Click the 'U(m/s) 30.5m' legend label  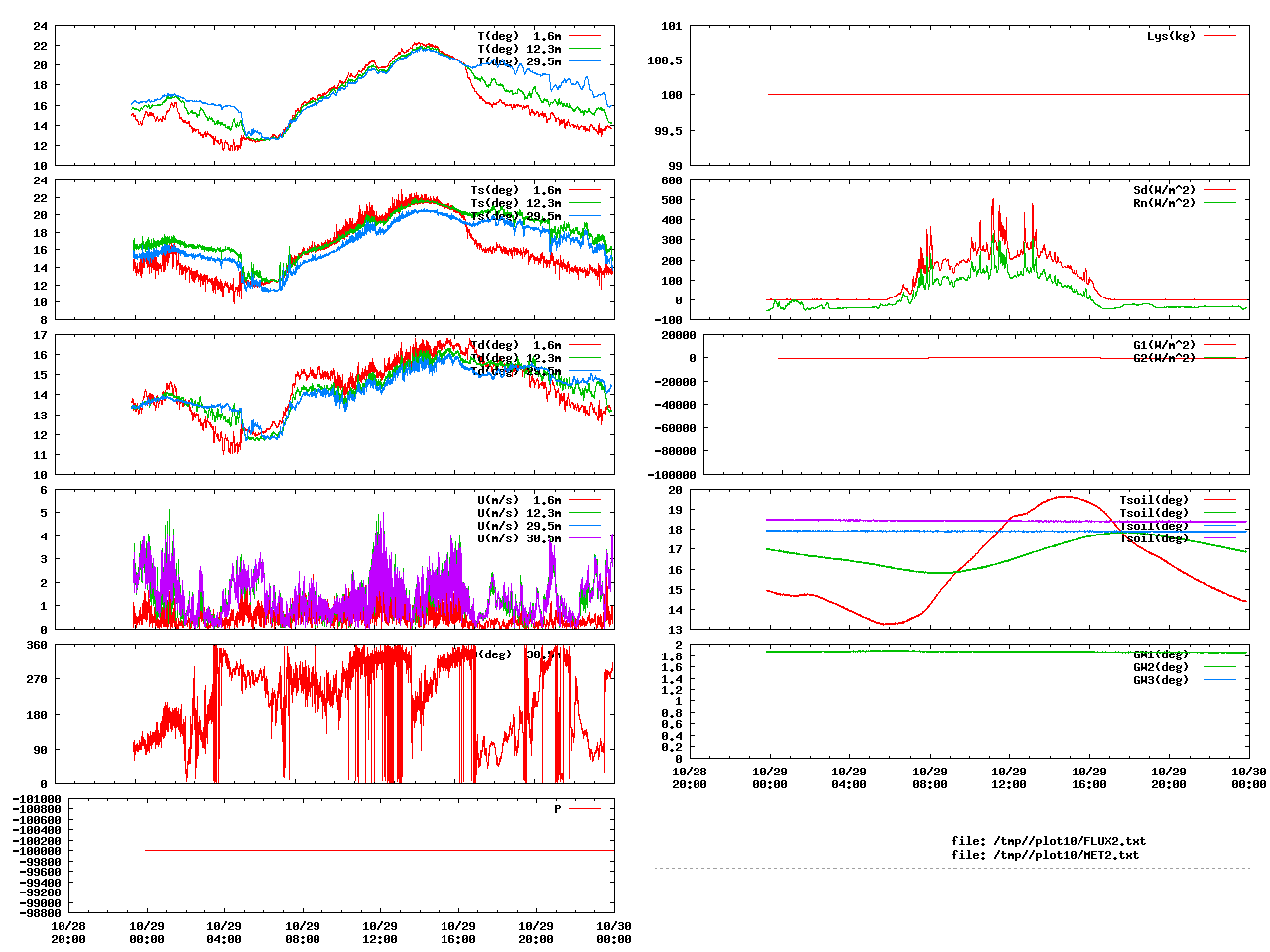click(519, 538)
